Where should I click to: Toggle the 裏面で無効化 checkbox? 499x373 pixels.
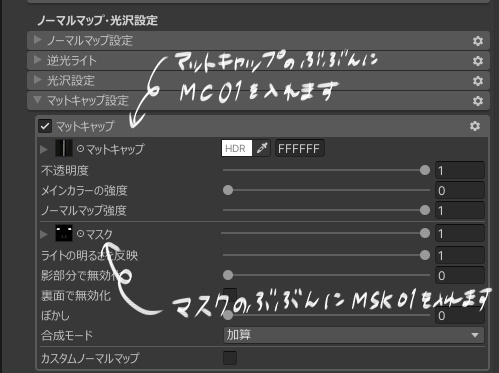[230, 295]
